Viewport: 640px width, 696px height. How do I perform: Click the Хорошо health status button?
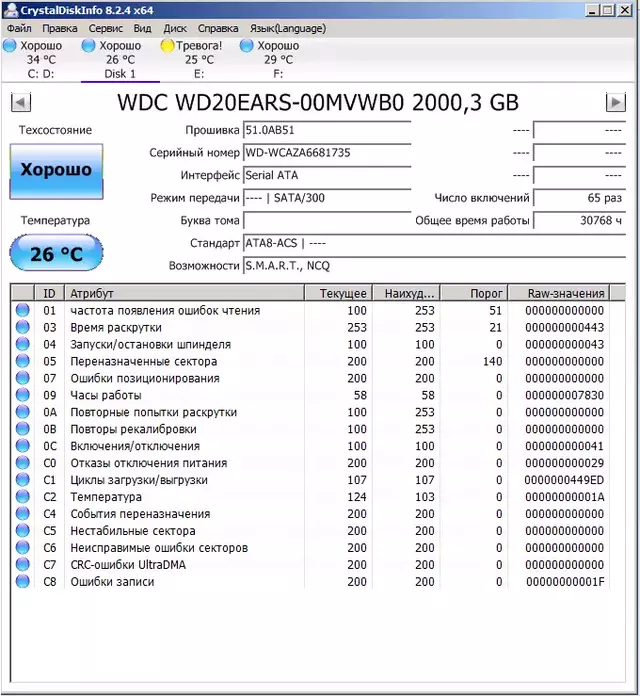[56, 171]
